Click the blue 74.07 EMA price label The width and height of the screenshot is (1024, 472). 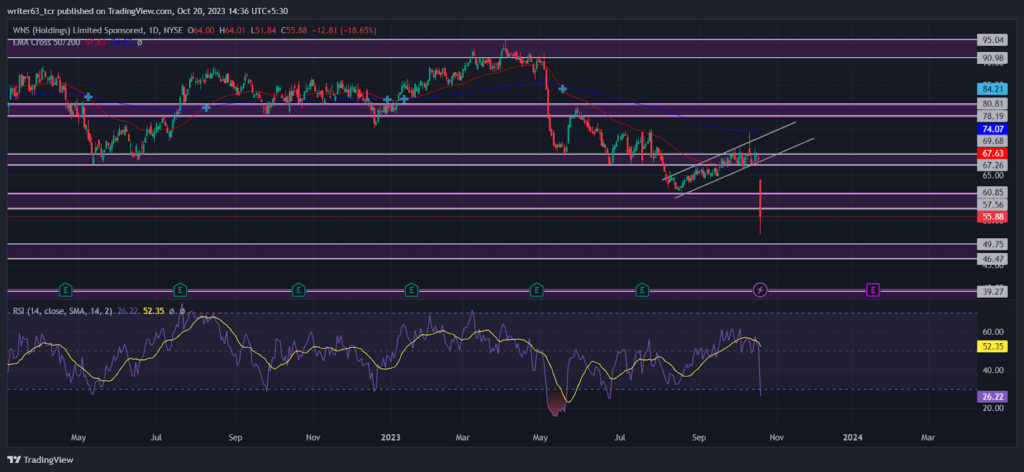click(991, 129)
